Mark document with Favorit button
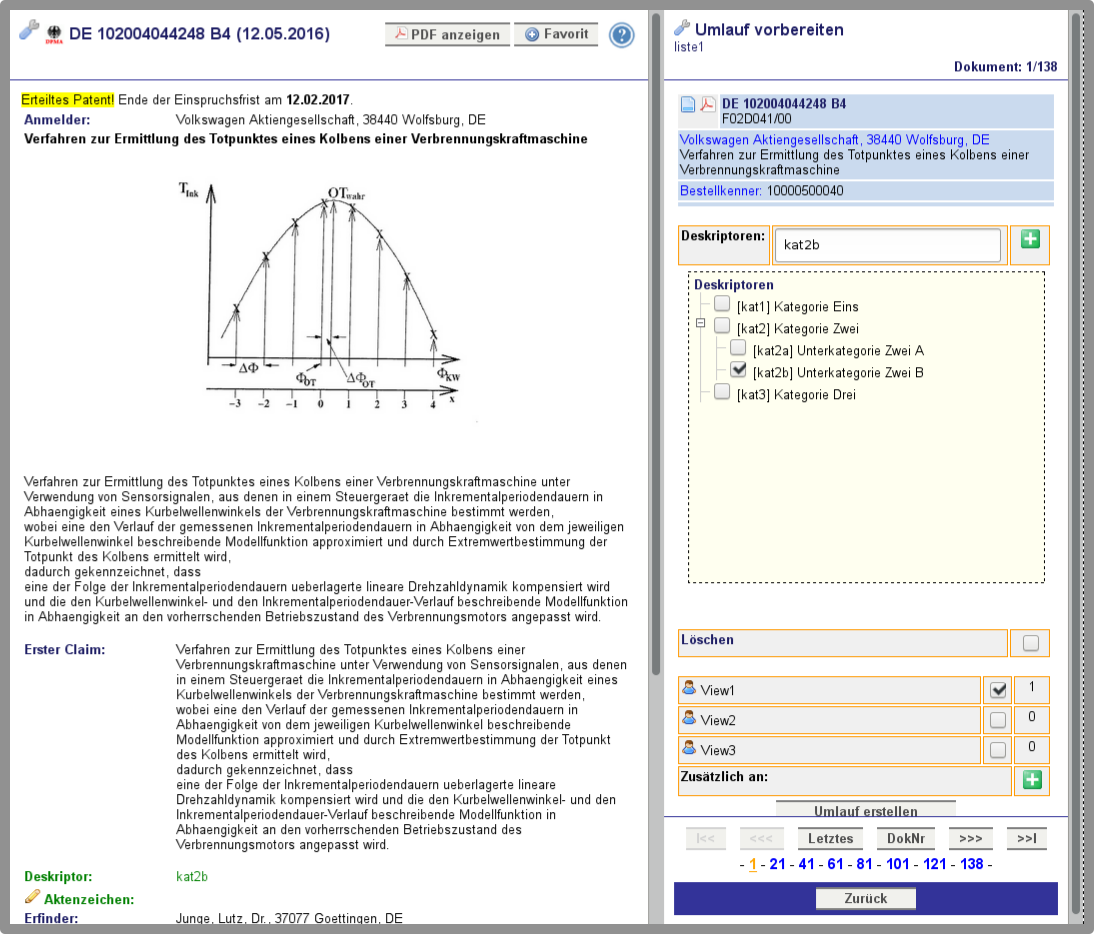The width and height of the screenshot is (1094, 934). (x=556, y=34)
